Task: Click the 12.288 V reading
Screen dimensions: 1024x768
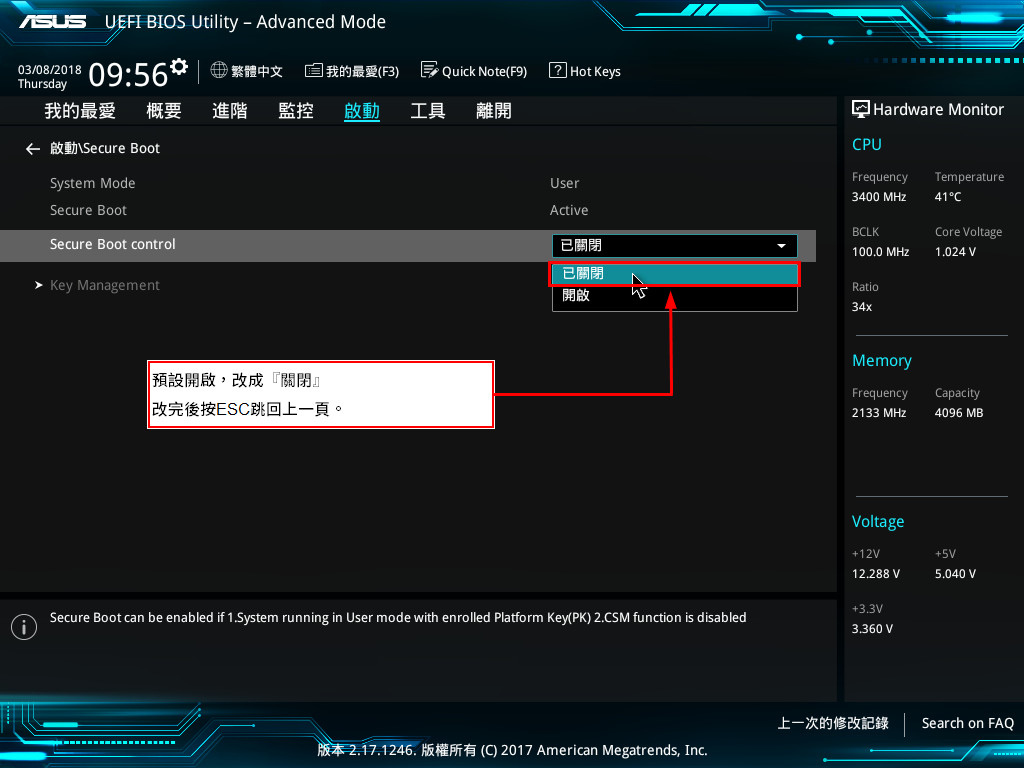Action: coord(875,574)
